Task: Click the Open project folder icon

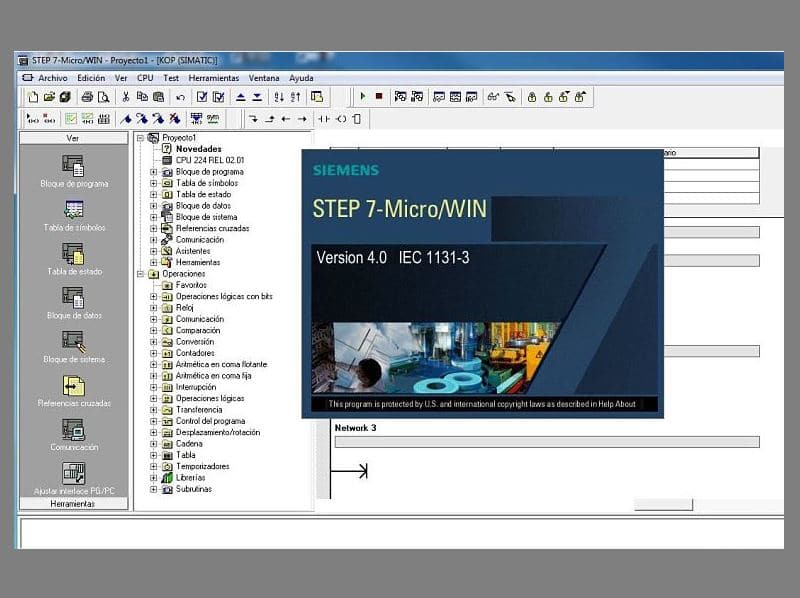Action: click(49, 96)
